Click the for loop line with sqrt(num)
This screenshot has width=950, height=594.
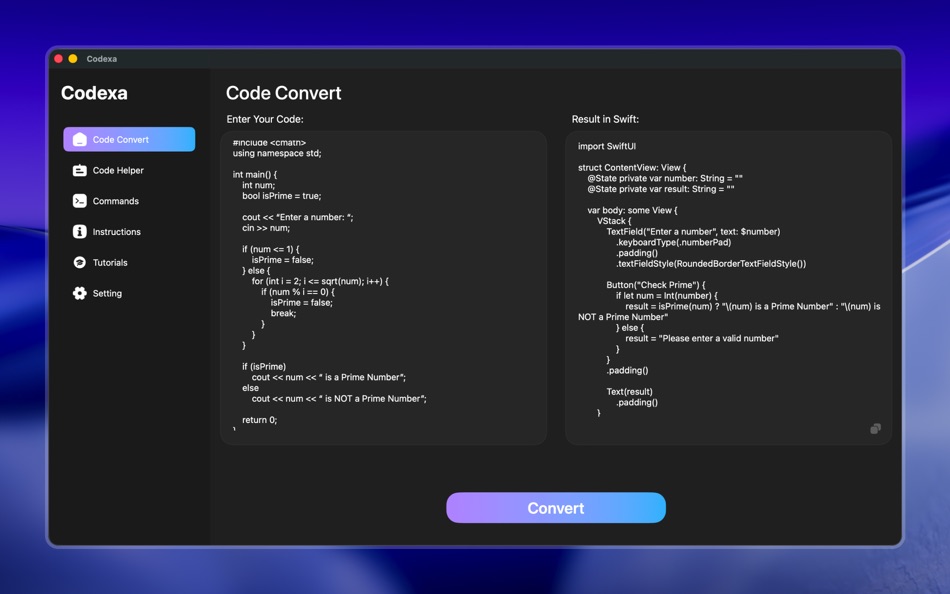point(320,281)
